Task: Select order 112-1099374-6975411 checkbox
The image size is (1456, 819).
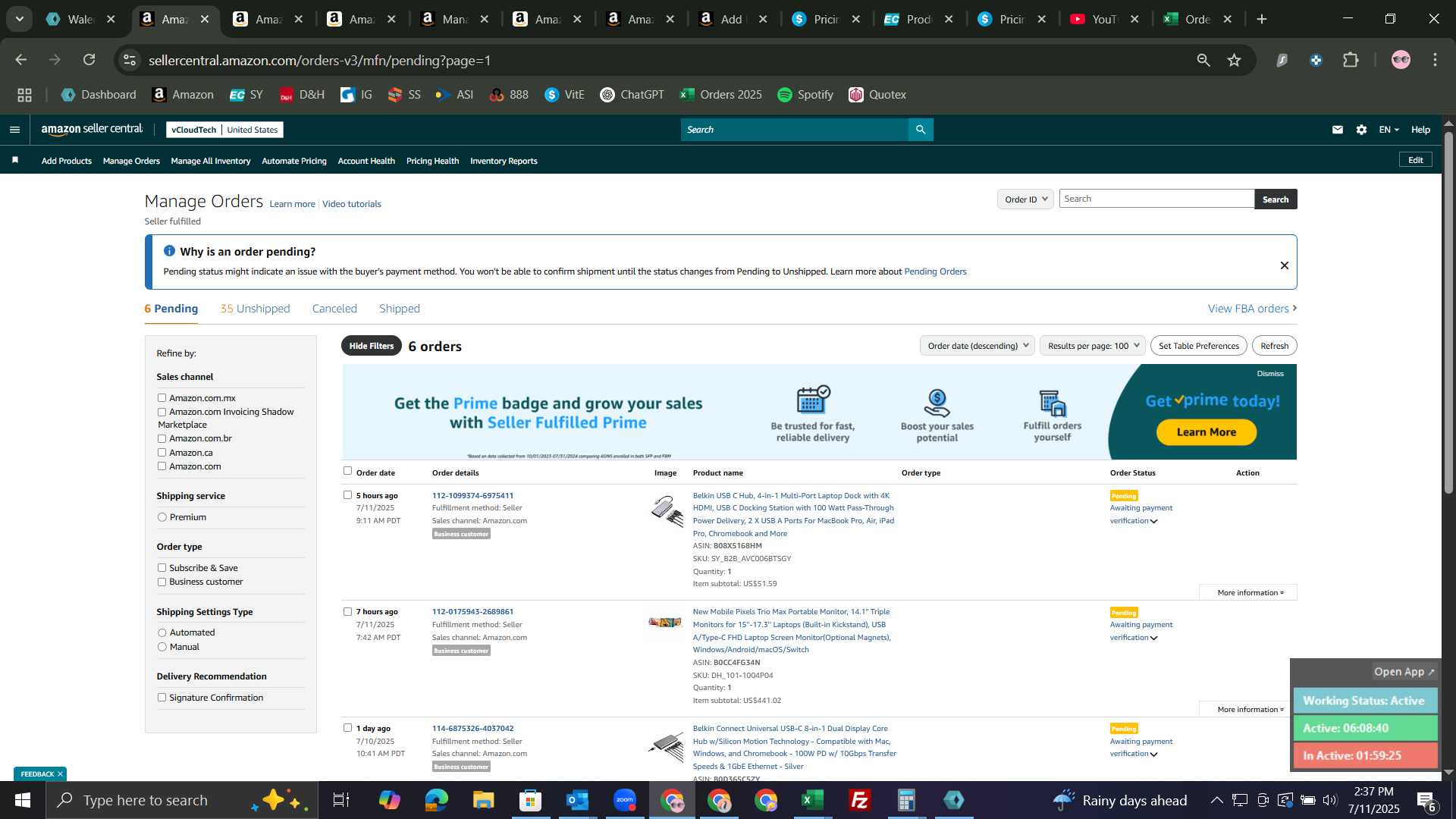Action: pyautogui.click(x=347, y=495)
